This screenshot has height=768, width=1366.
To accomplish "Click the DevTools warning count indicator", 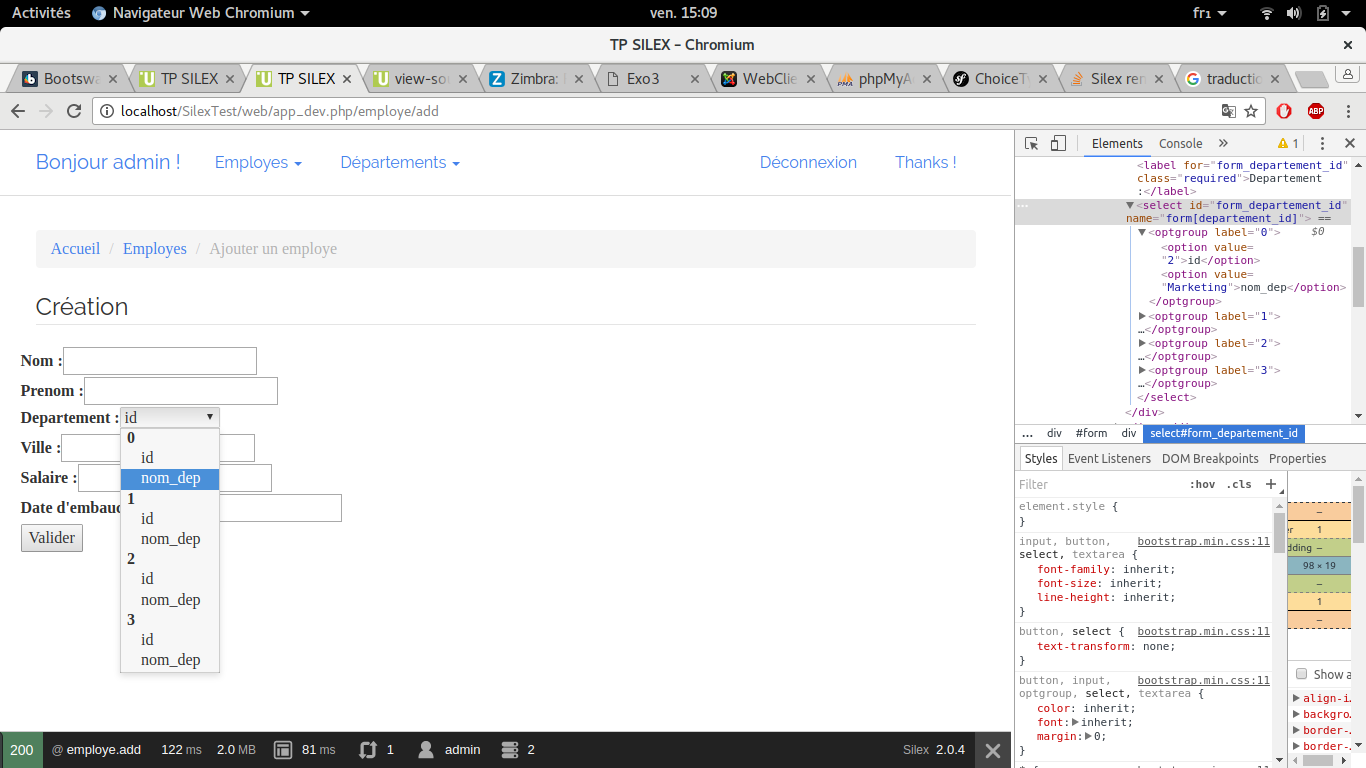I will (x=1288, y=143).
